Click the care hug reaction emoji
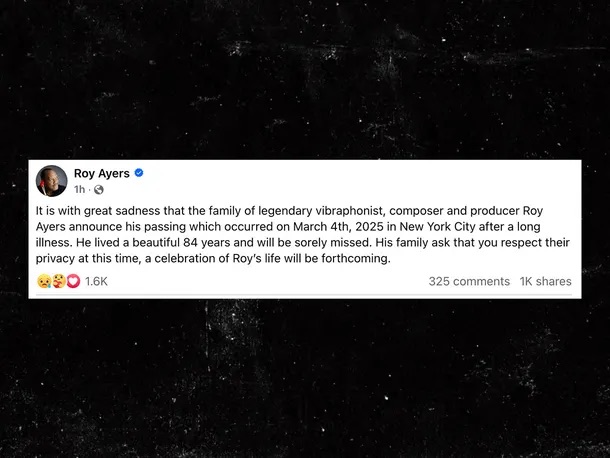 point(58,282)
